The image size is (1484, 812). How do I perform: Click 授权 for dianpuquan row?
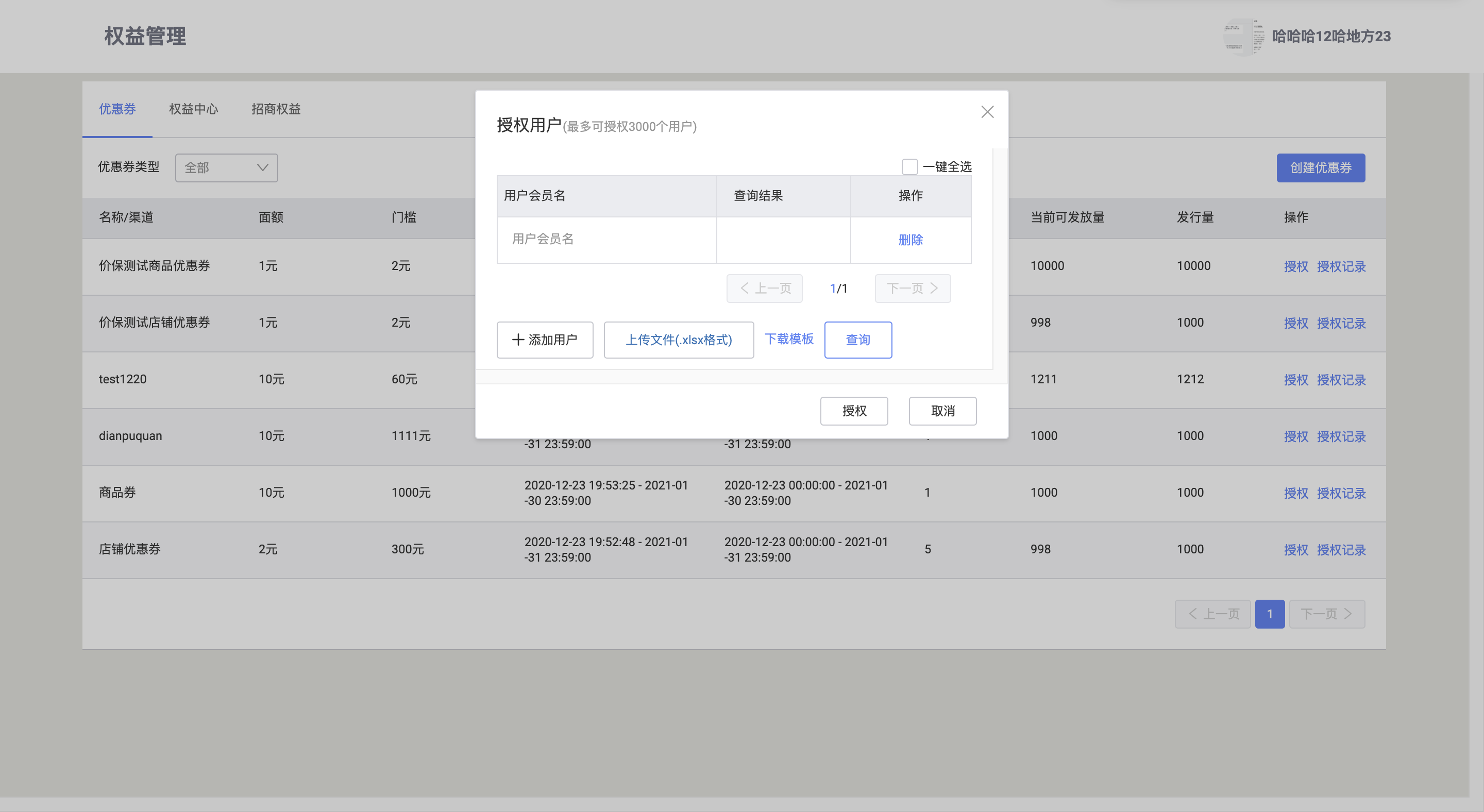click(1295, 436)
